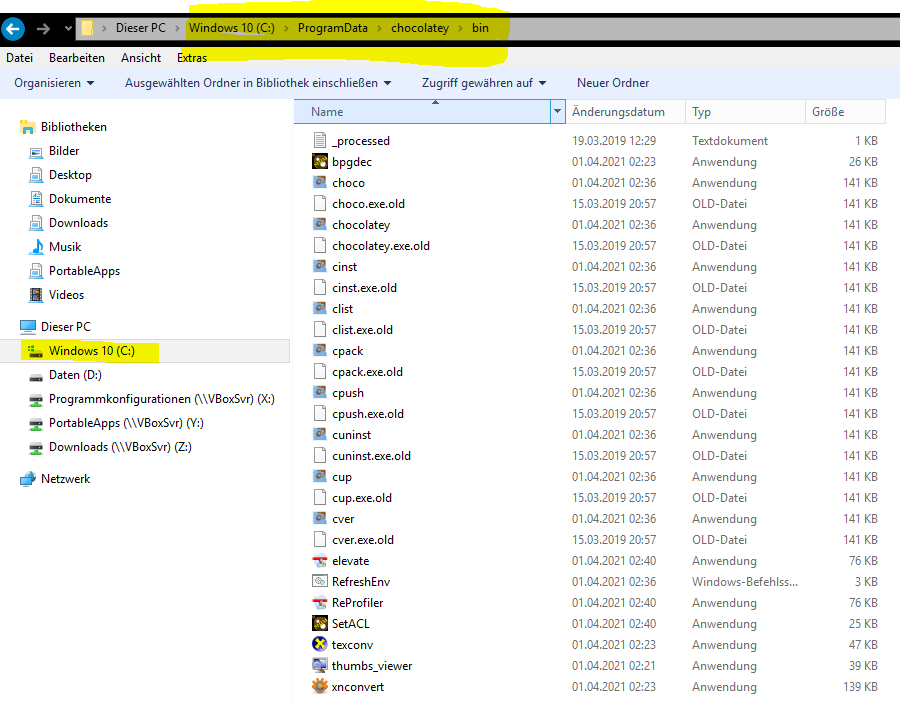Select file name chocolatey.exe.old
900x703 pixels.
click(x=381, y=246)
